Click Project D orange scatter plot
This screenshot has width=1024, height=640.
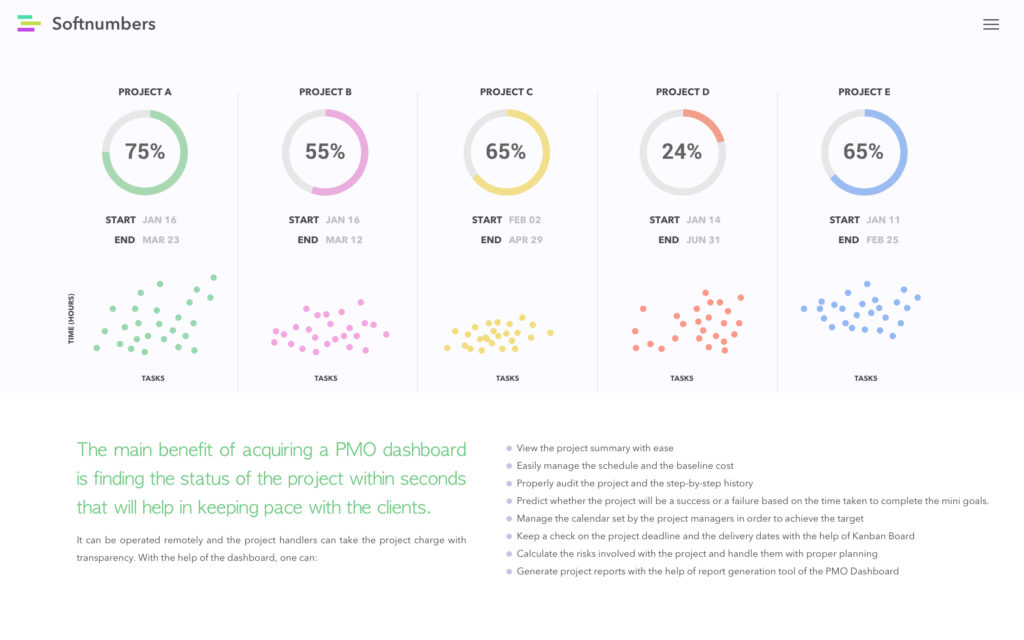click(690, 322)
